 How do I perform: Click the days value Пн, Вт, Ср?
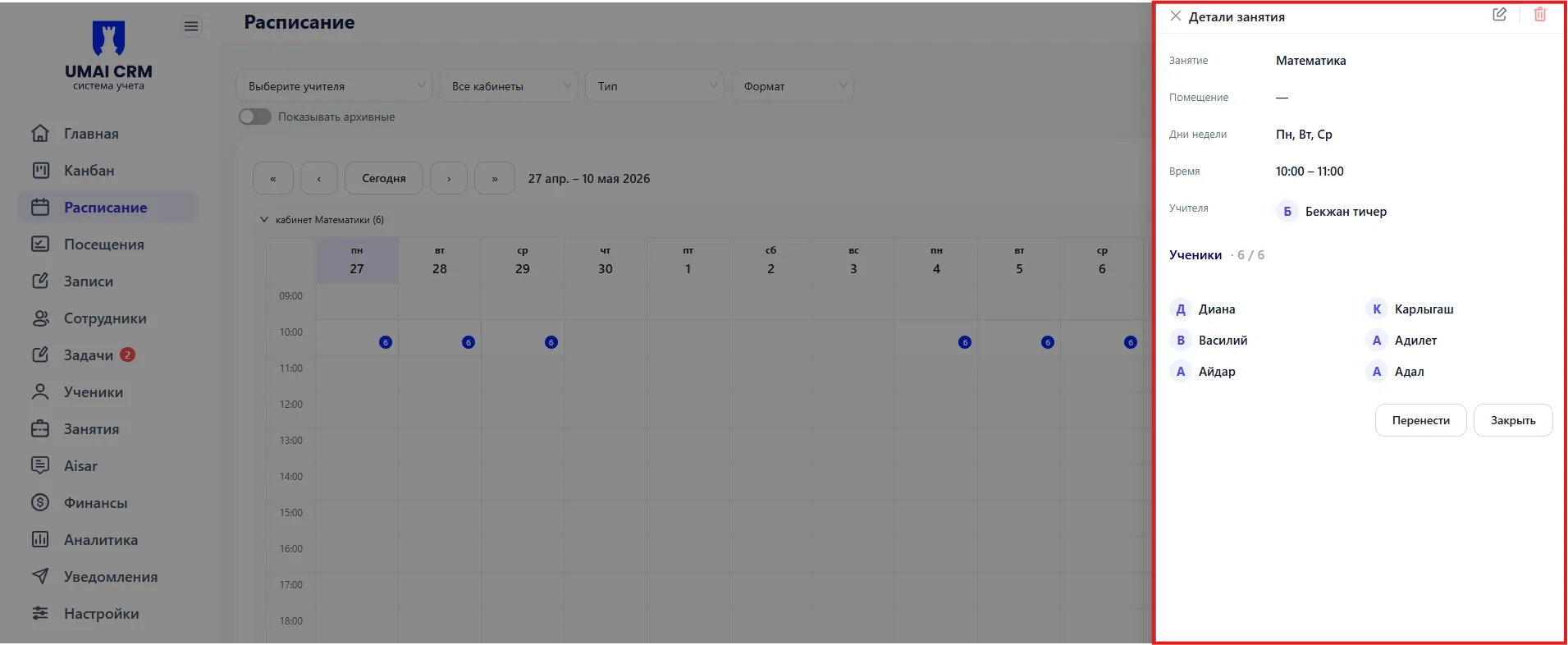point(1304,135)
